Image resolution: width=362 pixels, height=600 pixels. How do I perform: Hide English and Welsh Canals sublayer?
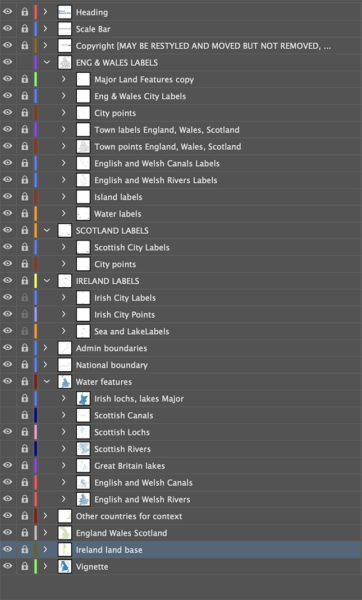(8, 483)
